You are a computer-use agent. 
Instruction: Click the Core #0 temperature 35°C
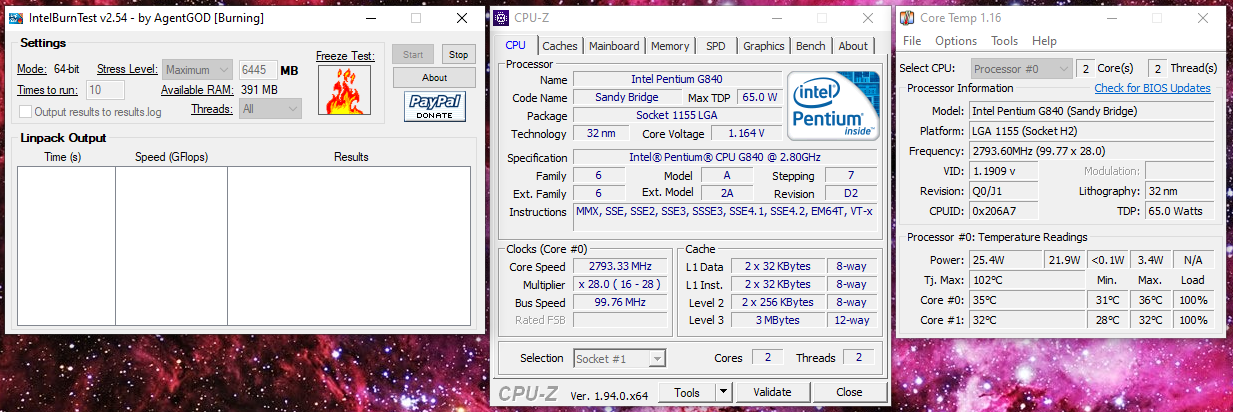click(1025, 300)
